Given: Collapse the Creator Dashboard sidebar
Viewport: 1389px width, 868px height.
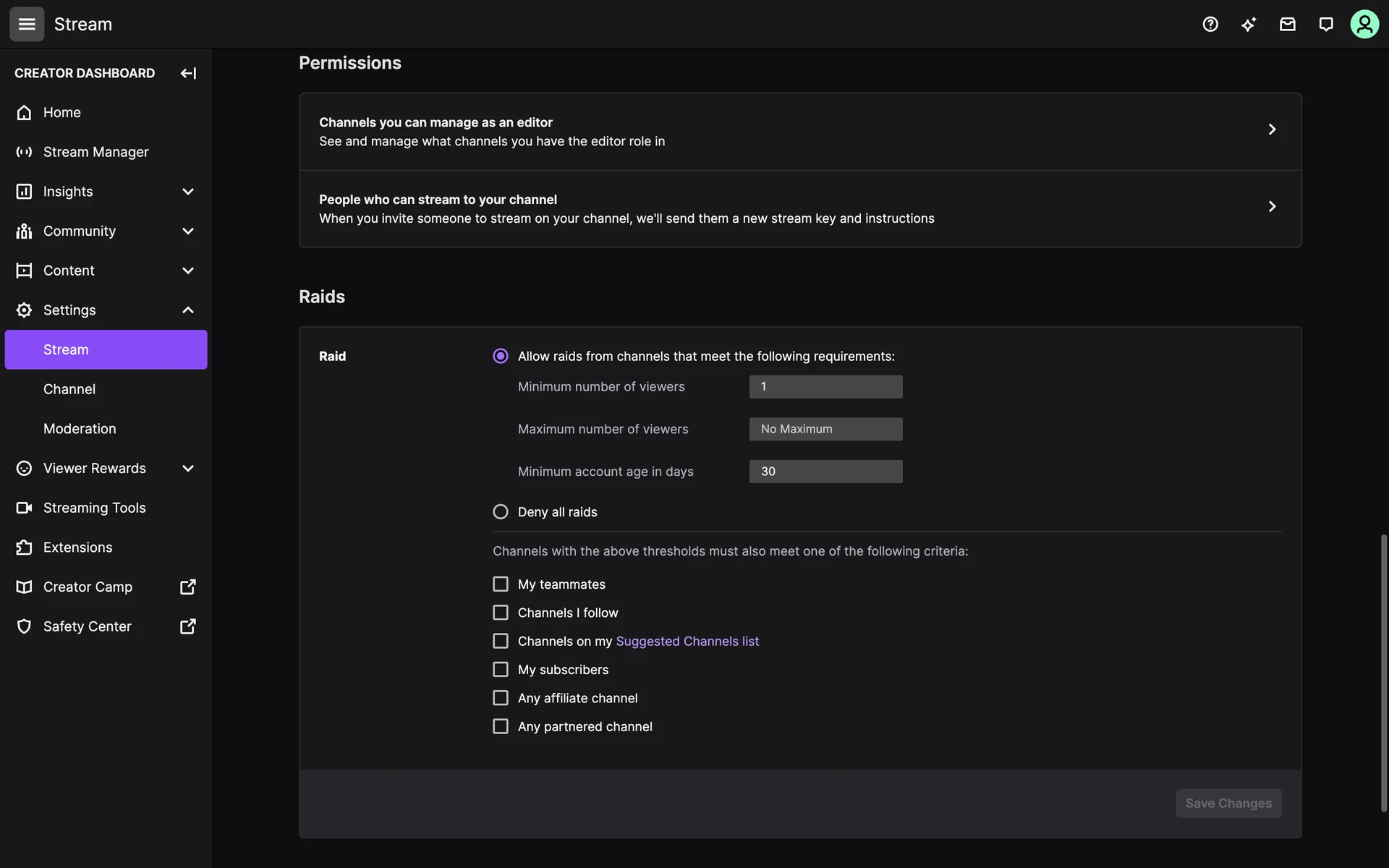Looking at the screenshot, I should point(188,73).
